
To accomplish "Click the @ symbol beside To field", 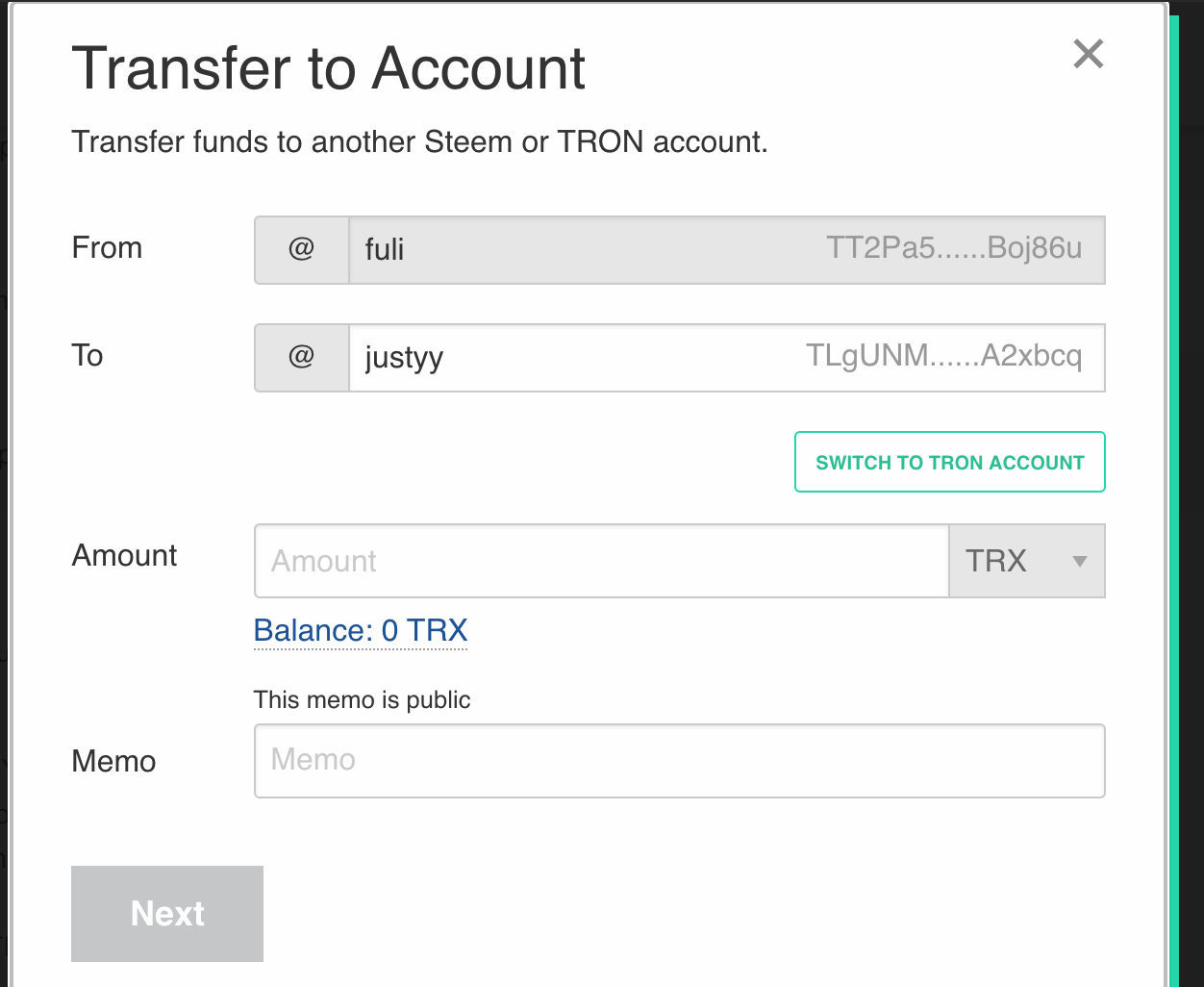I will pos(301,357).
